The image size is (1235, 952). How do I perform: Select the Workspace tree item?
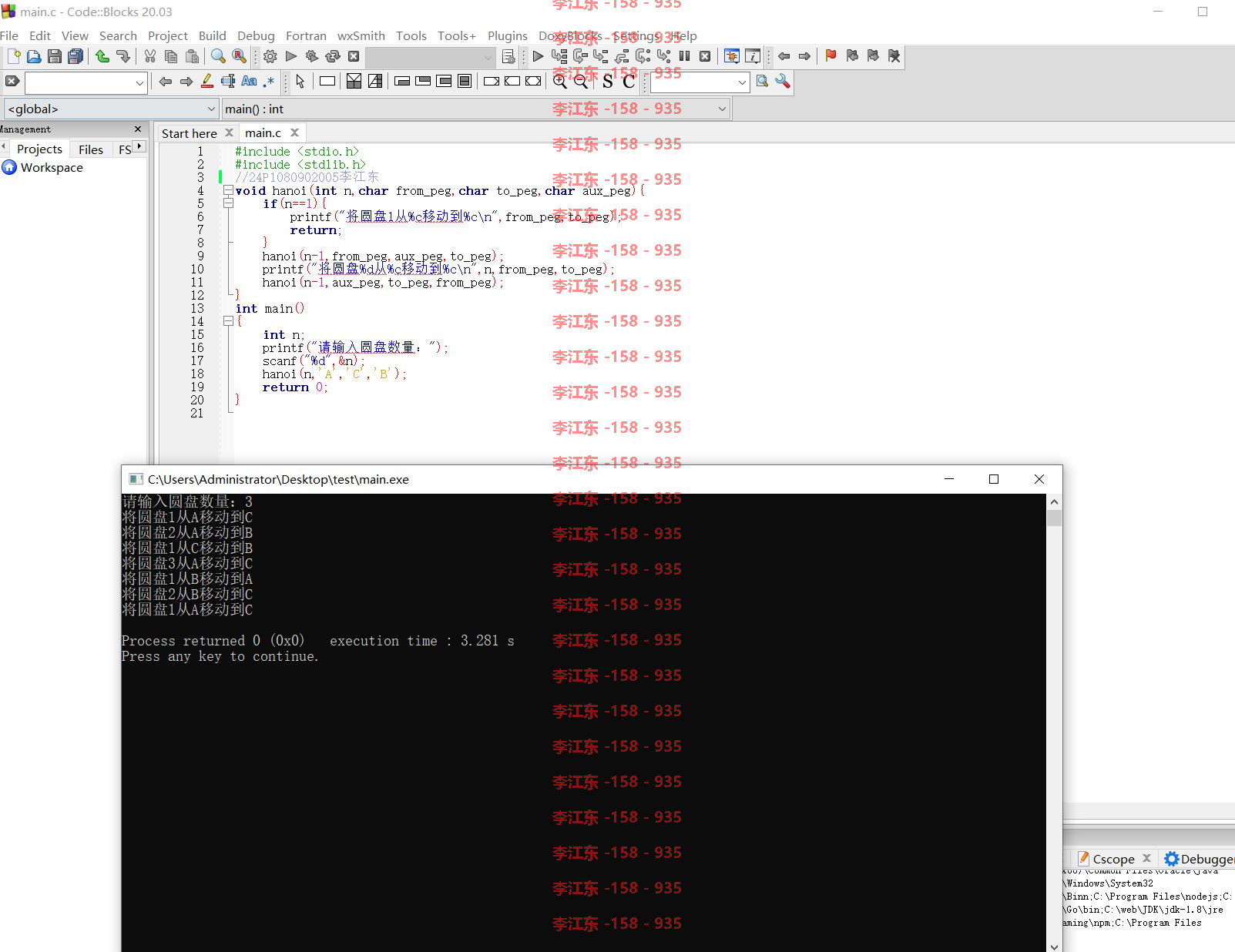[52, 167]
